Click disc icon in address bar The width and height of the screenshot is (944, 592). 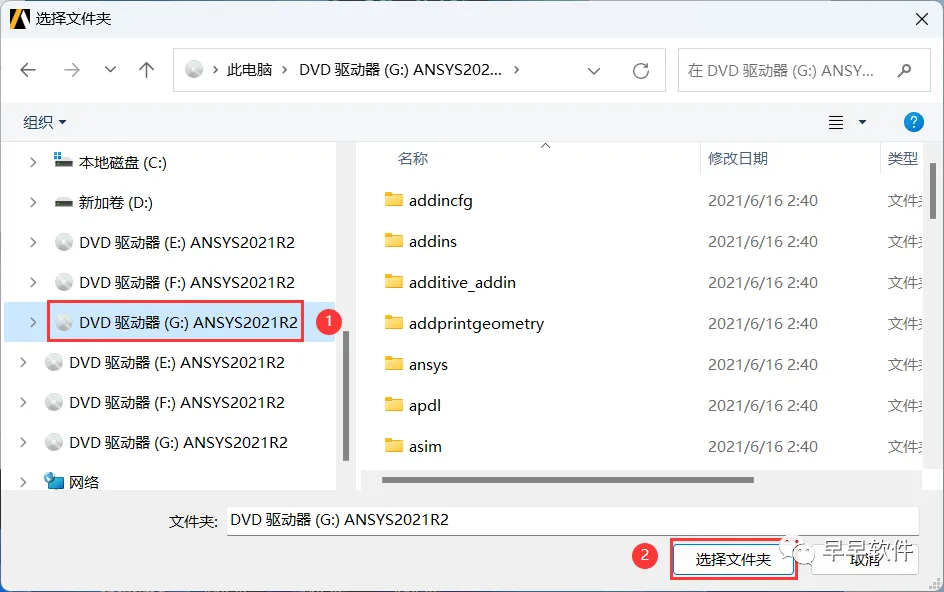[194, 70]
